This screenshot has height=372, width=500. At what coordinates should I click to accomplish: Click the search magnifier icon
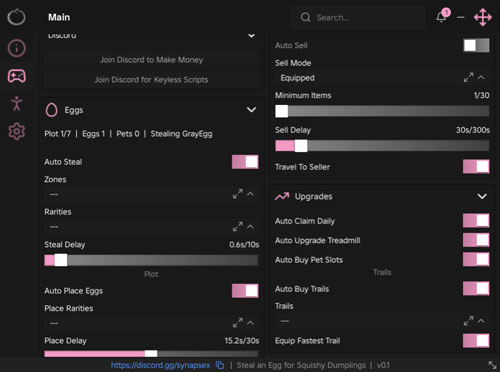[x=305, y=17]
